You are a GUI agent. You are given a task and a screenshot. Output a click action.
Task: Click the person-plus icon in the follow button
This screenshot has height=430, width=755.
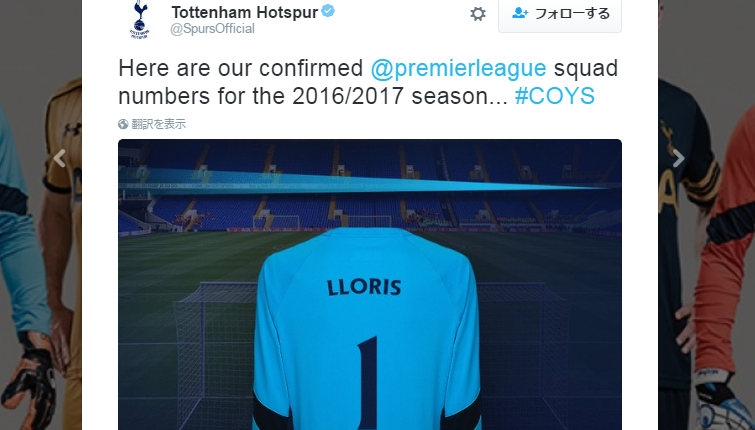tap(520, 13)
